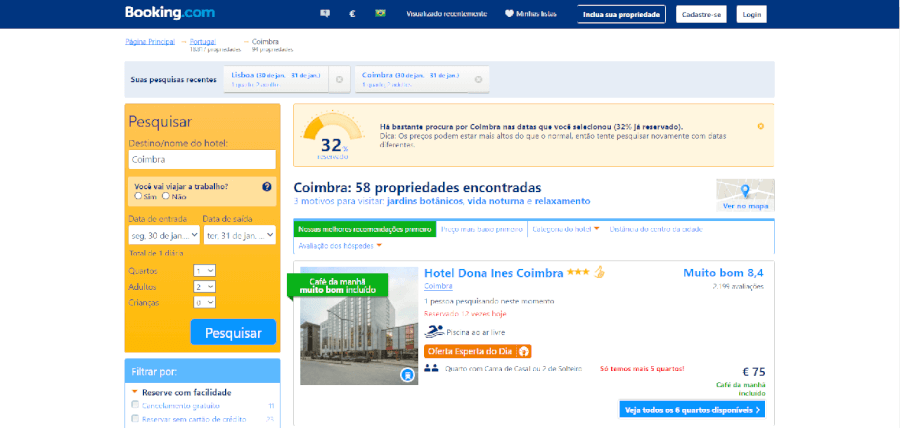Click the badge icon on hotel photo
This screenshot has height=428, width=900.
tap(407, 375)
